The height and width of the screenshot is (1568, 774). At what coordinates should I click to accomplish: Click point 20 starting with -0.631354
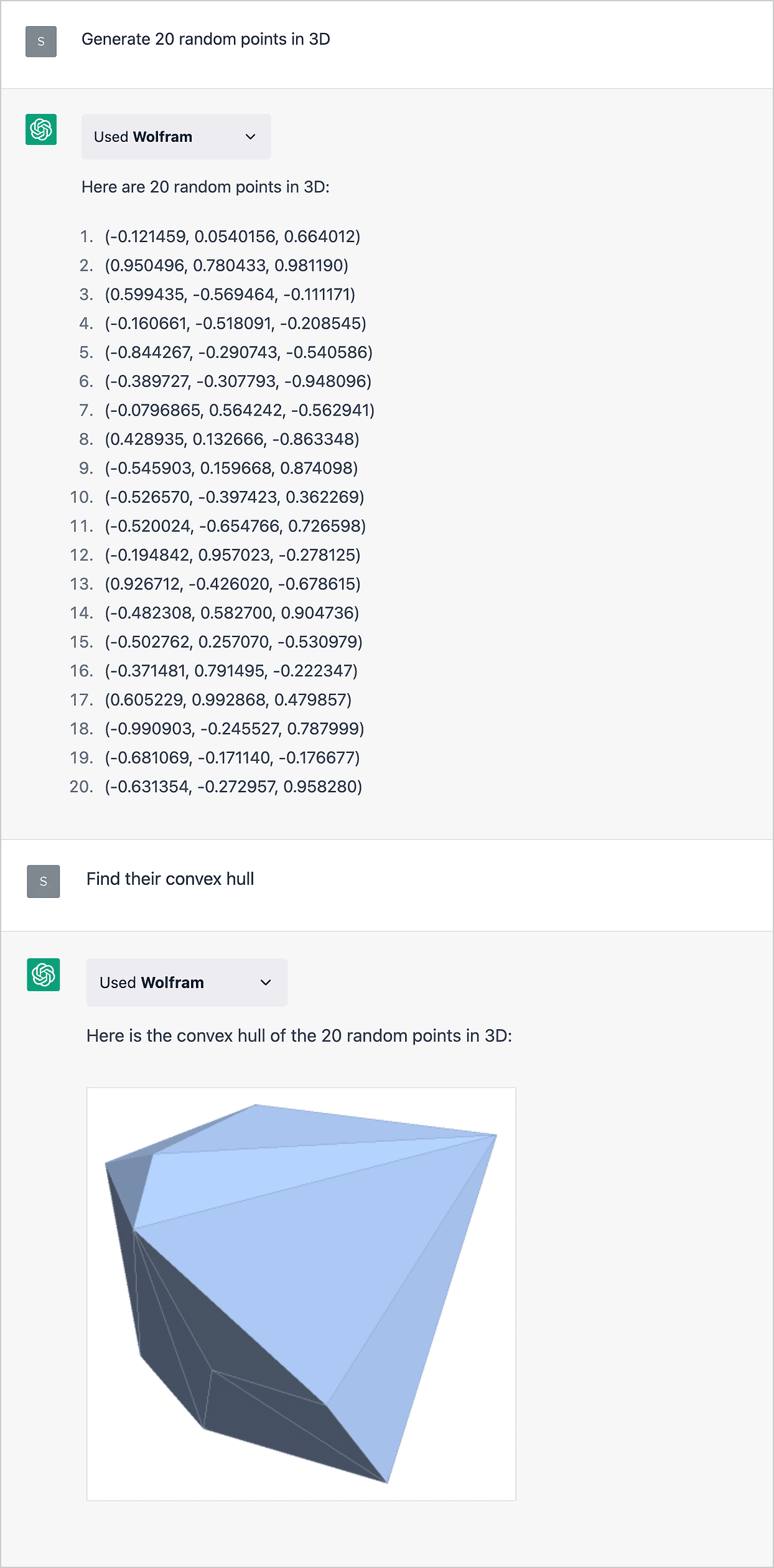coord(233,786)
